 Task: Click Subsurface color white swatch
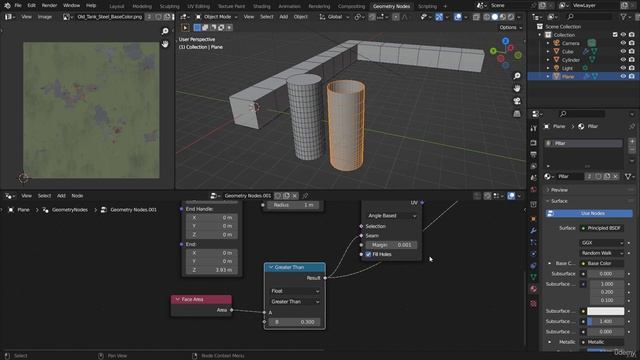point(605,311)
